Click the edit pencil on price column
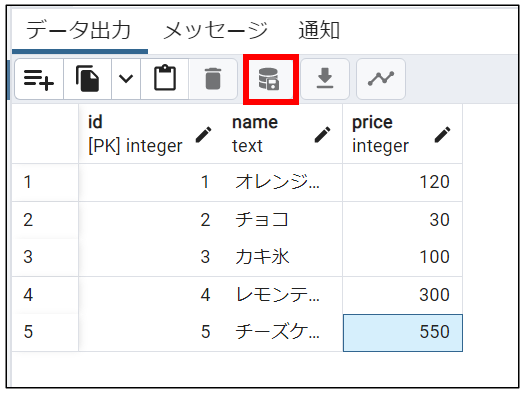 pyautogui.click(x=442, y=134)
